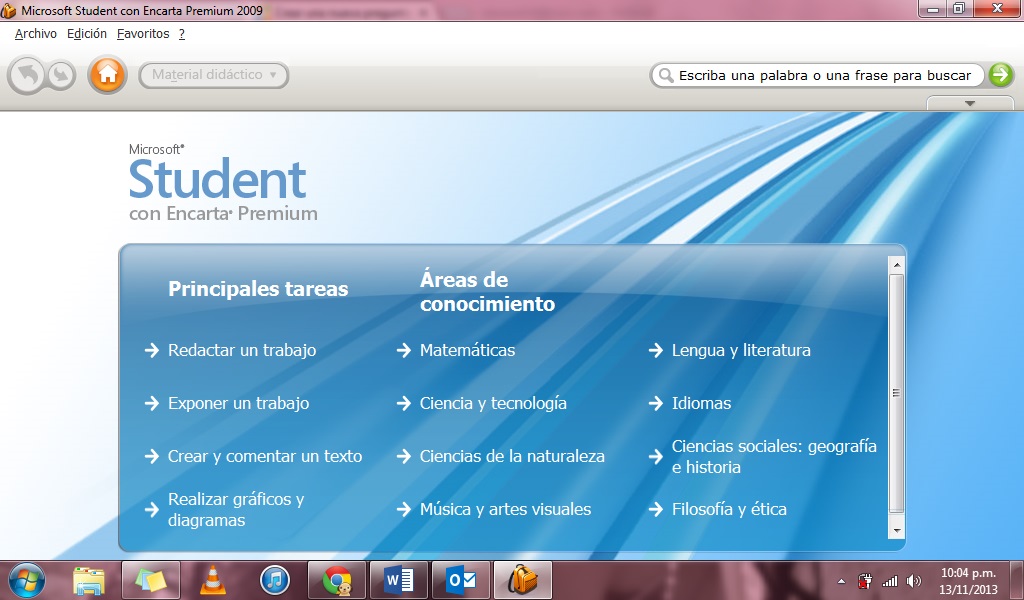Open Filosofía y ética
The height and width of the screenshot is (600, 1024).
tap(729, 509)
